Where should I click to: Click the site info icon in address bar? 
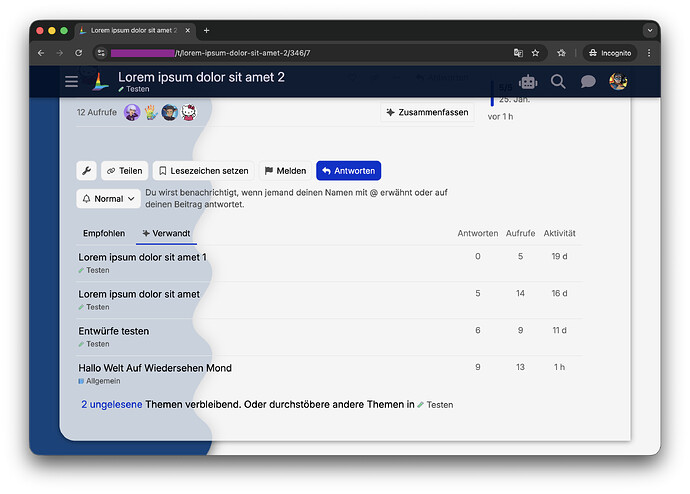(x=101, y=53)
